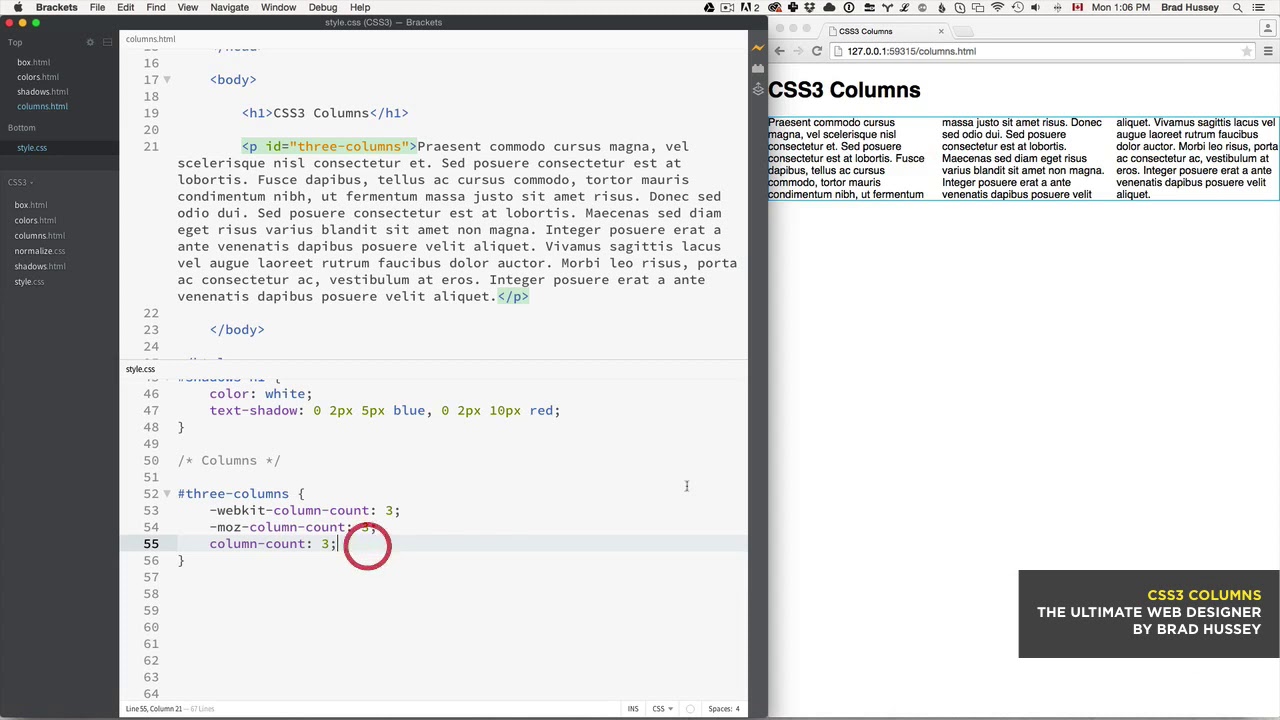
Task: Open the Debug menu
Action: pos(322,7)
